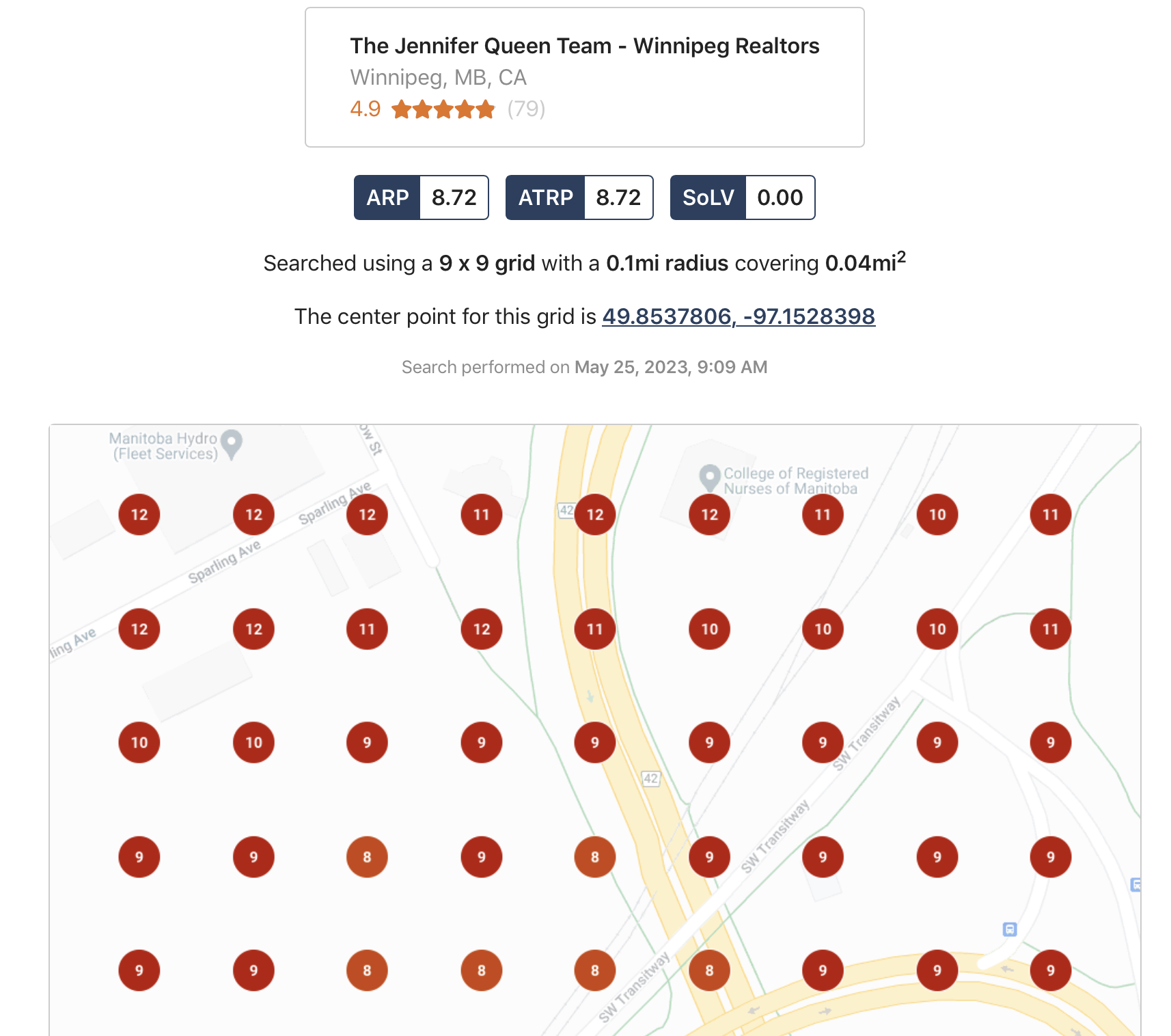Click the Manitoba Hydro Fleet Services map pin
This screenshot has height=1036, width=1171.
click(x=232, y=443)
